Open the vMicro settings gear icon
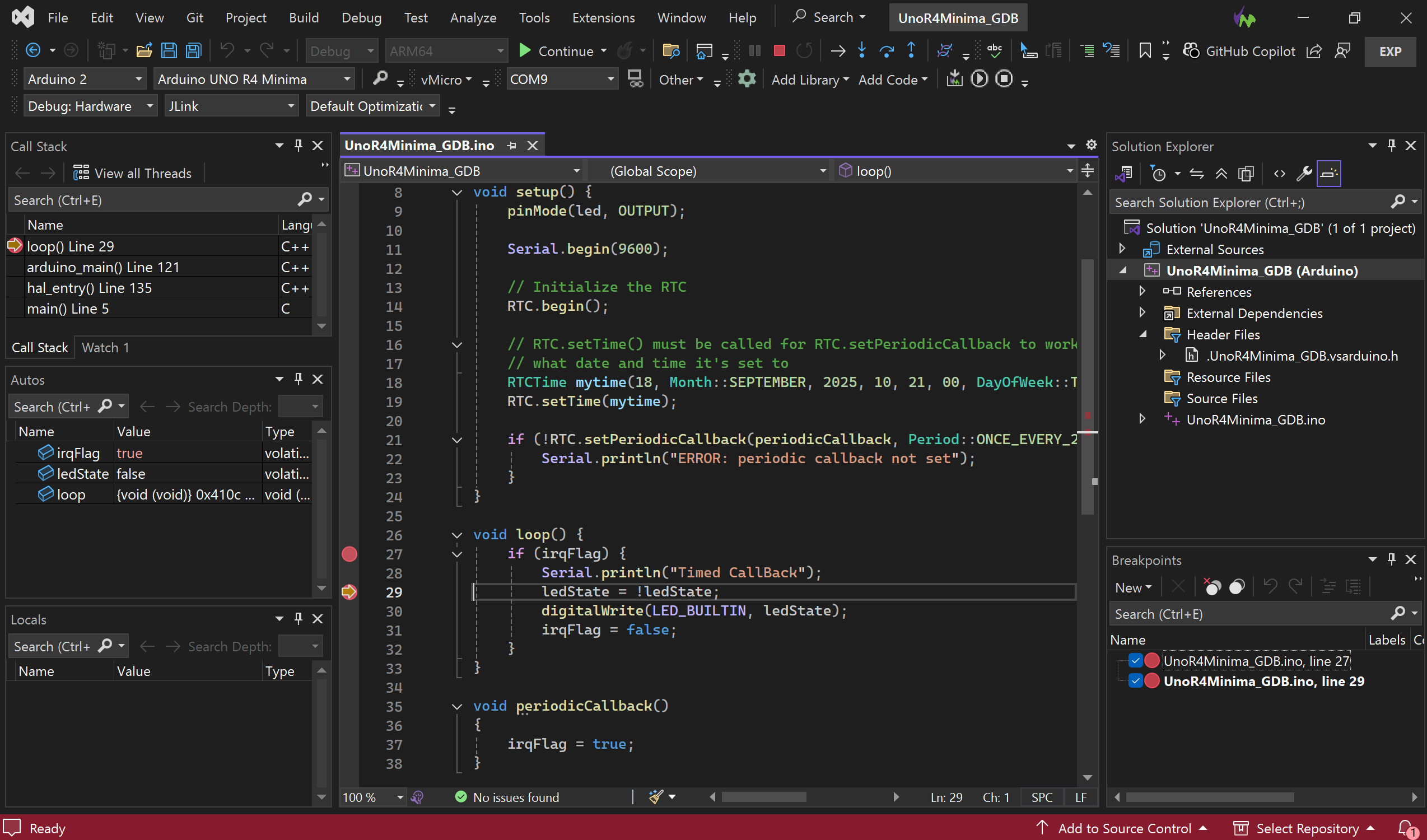Viewport: 1427px width, 840px height. pos(747,80)
